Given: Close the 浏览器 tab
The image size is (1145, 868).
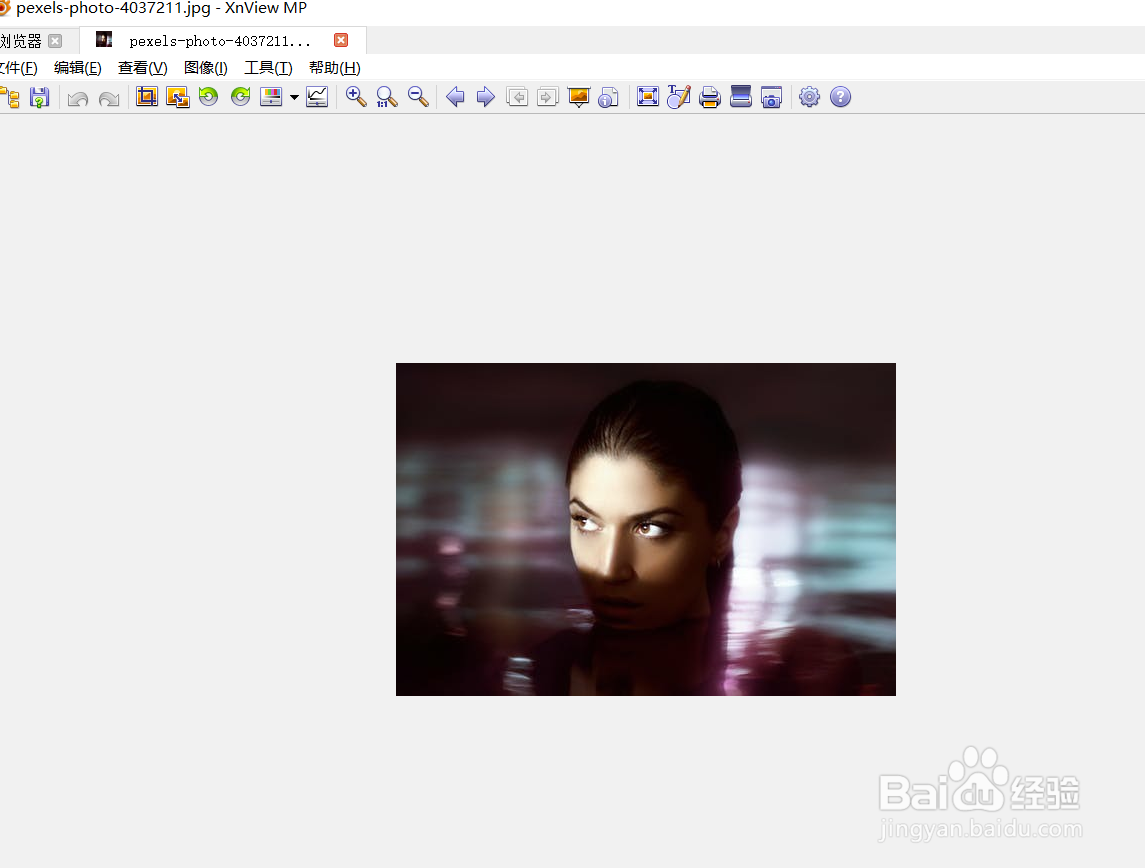Looking at the screenshot, I should (x=55, y=41).
